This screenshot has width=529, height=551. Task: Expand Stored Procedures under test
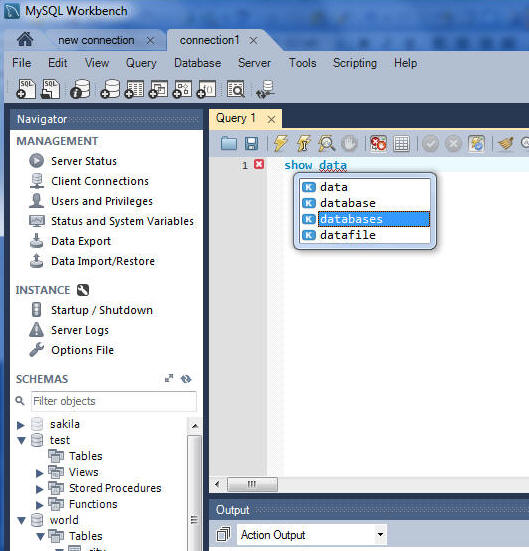coord(40,489)
